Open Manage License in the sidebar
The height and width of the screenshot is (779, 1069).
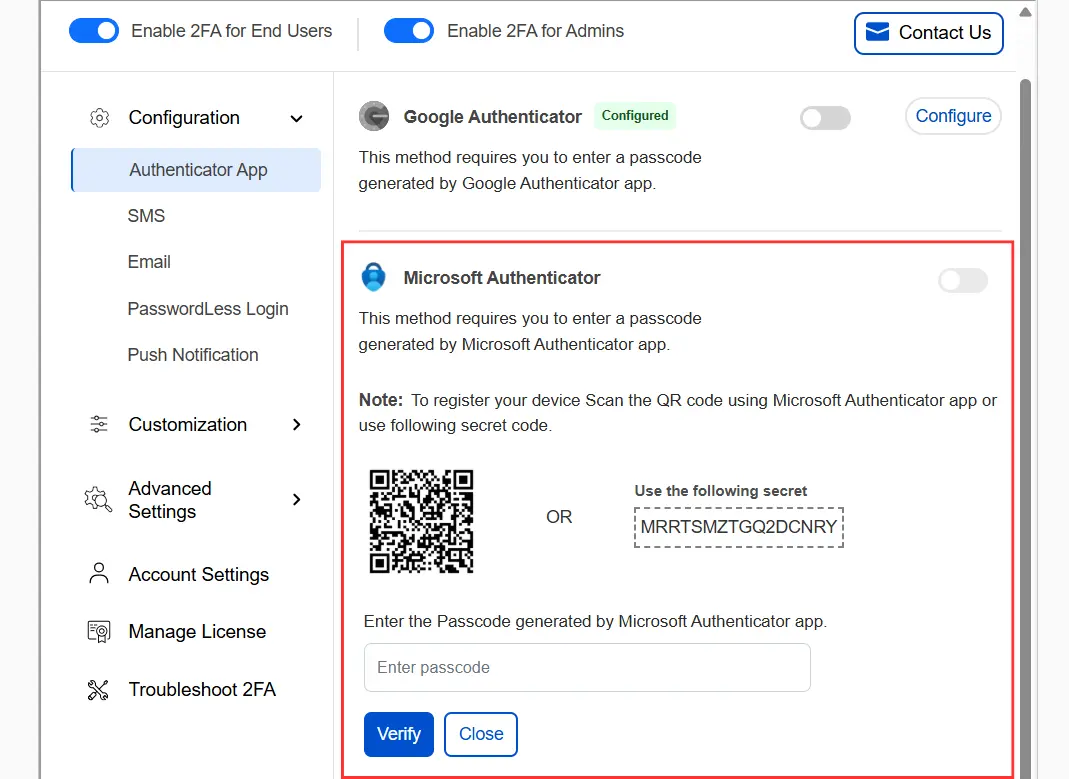pos(197,632)
